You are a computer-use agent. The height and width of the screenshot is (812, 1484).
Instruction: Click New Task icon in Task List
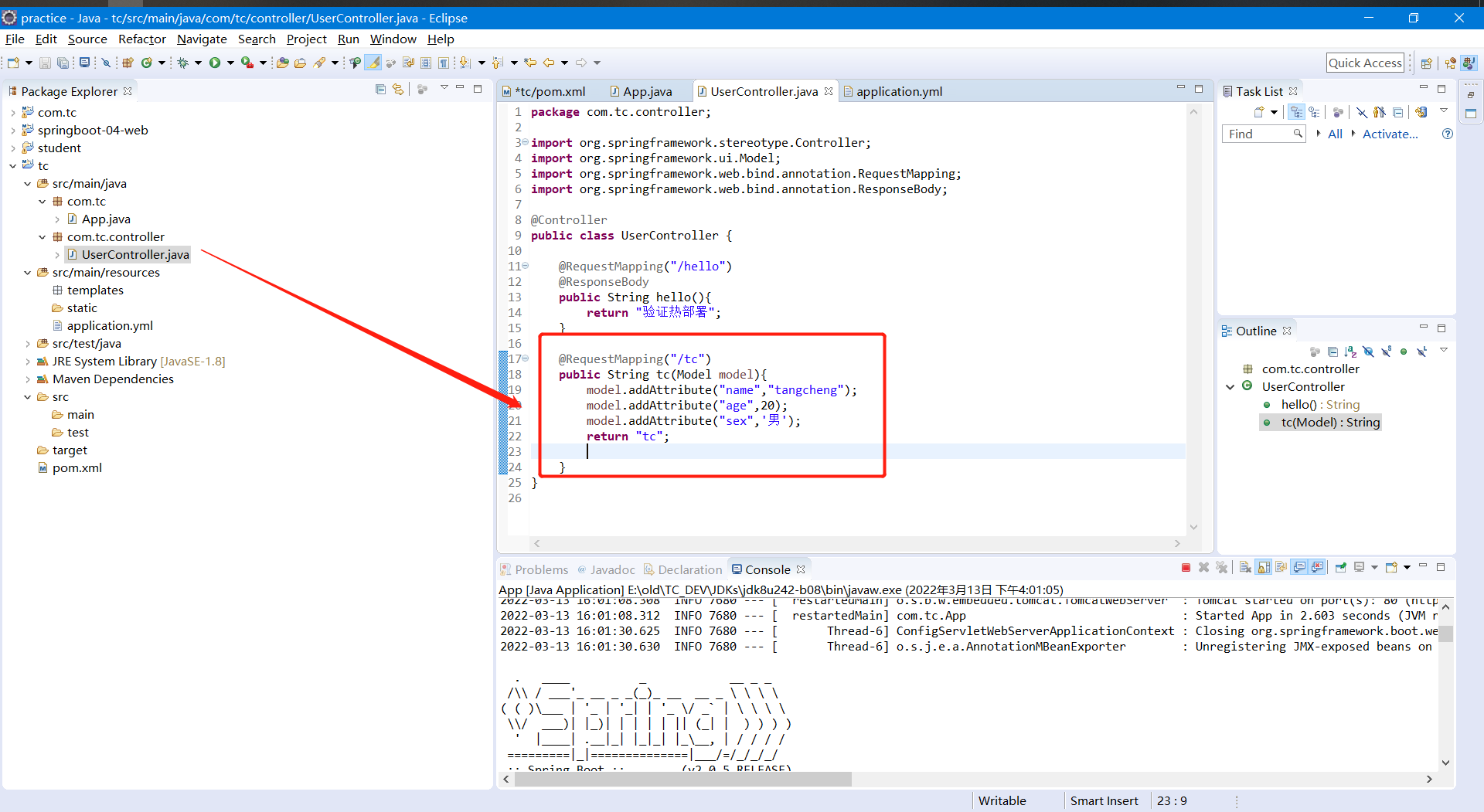pos(1259,112)
